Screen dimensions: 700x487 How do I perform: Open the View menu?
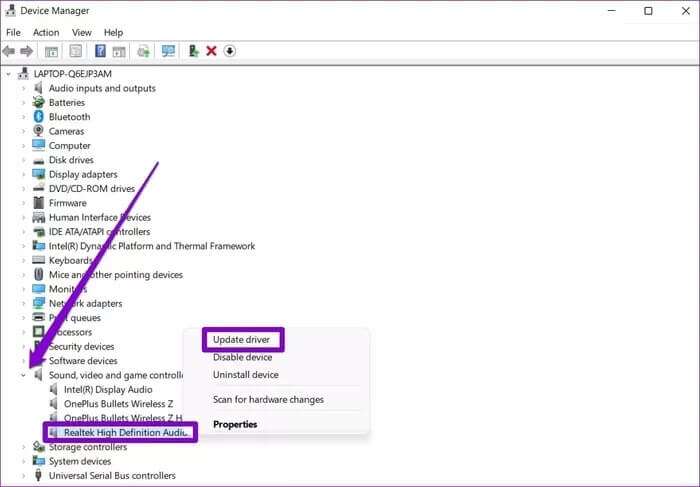pyautogui.click(x=82, y=33)
